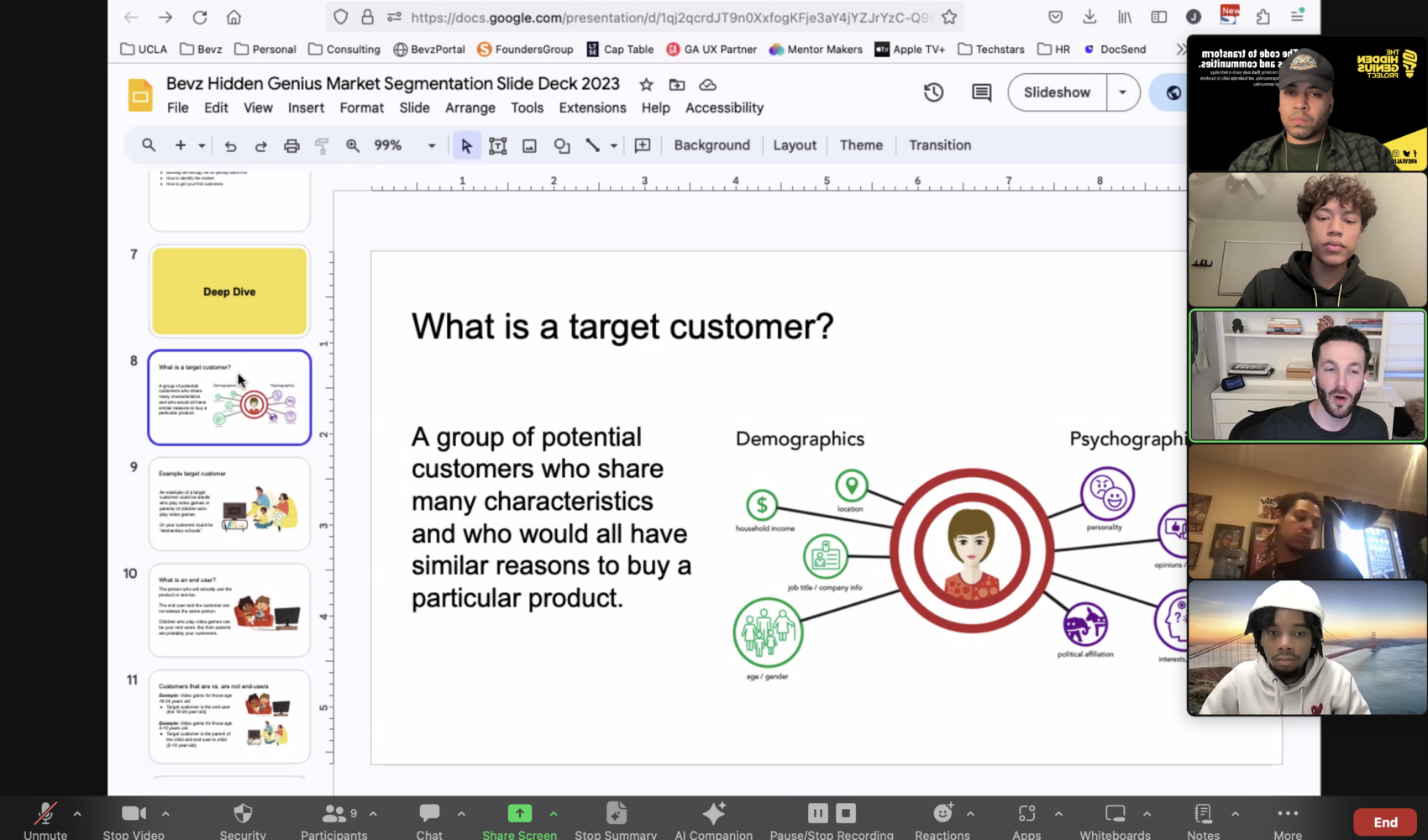Open the shape tool
Image resolution: width=1428 pixels, height=840 pixels.
562,145
